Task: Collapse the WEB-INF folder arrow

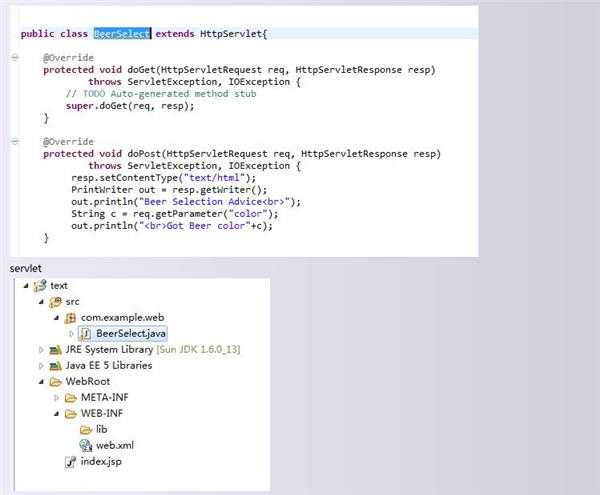Action: coord(57,414)
